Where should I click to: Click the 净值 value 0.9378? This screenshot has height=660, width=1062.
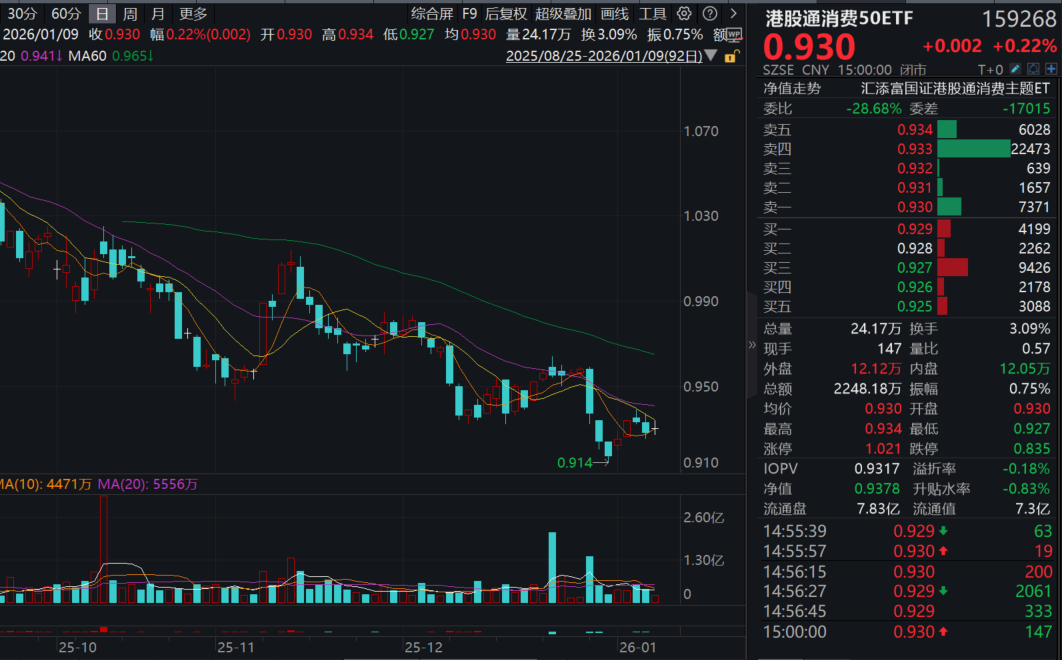877,489
